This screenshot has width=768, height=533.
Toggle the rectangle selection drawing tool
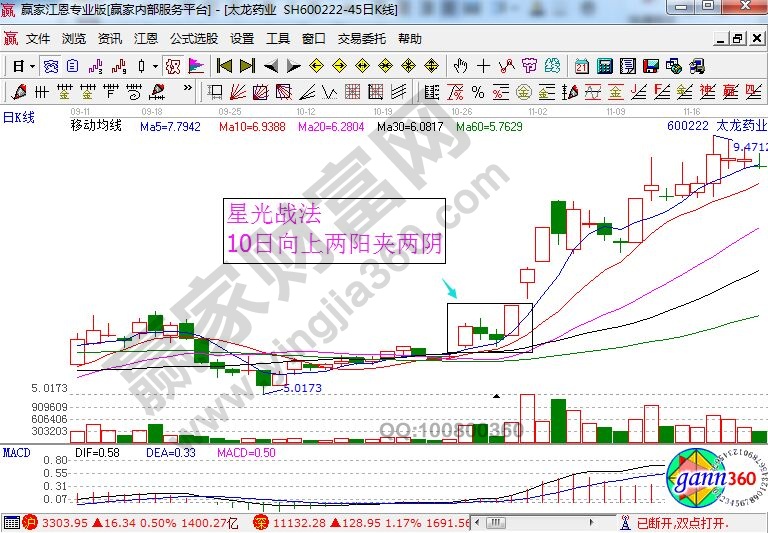click(214, 92)
